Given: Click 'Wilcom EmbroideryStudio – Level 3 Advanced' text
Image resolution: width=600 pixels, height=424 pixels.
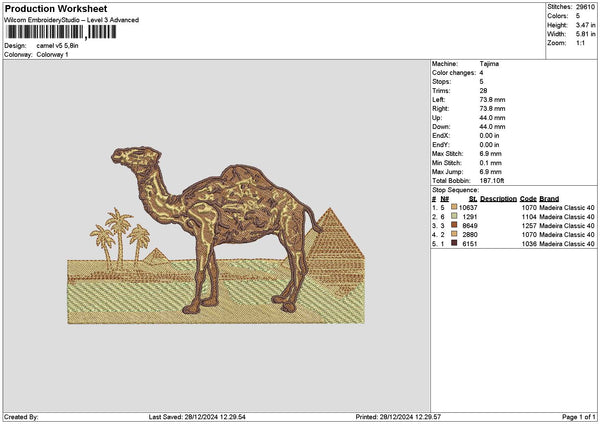Looking at the screenshot, I should pos(72,20).
